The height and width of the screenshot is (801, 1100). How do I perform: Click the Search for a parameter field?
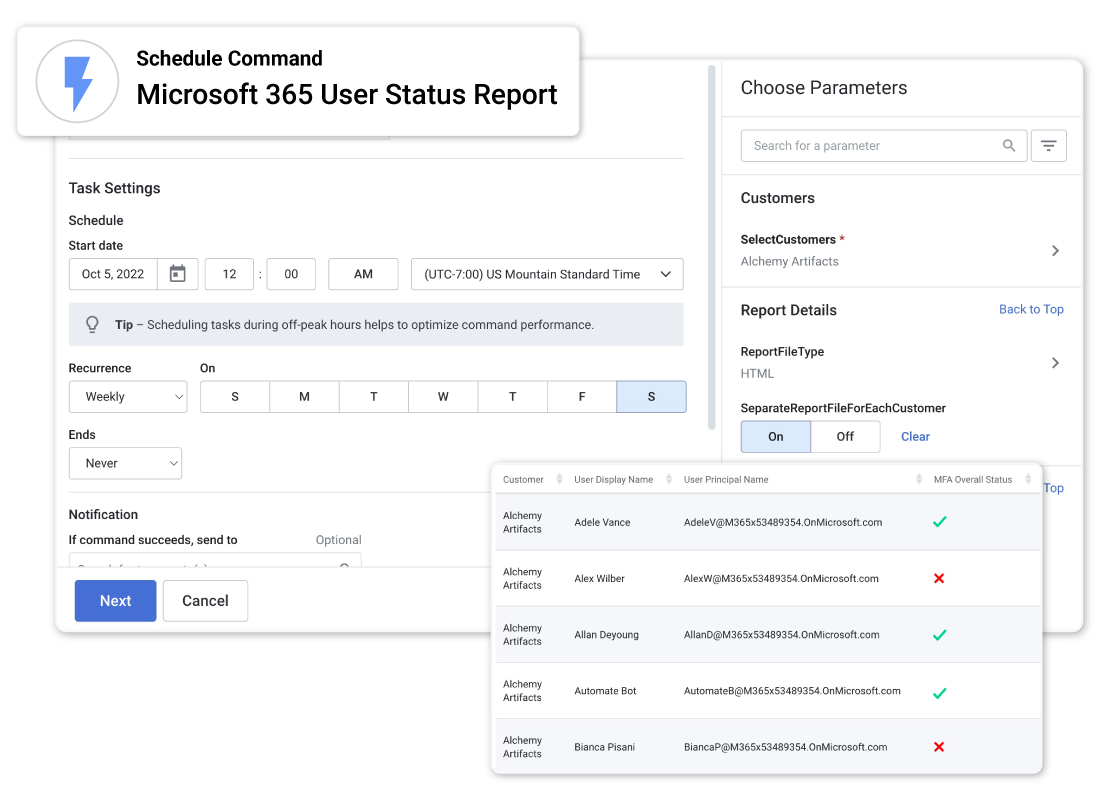pos(870,146)
